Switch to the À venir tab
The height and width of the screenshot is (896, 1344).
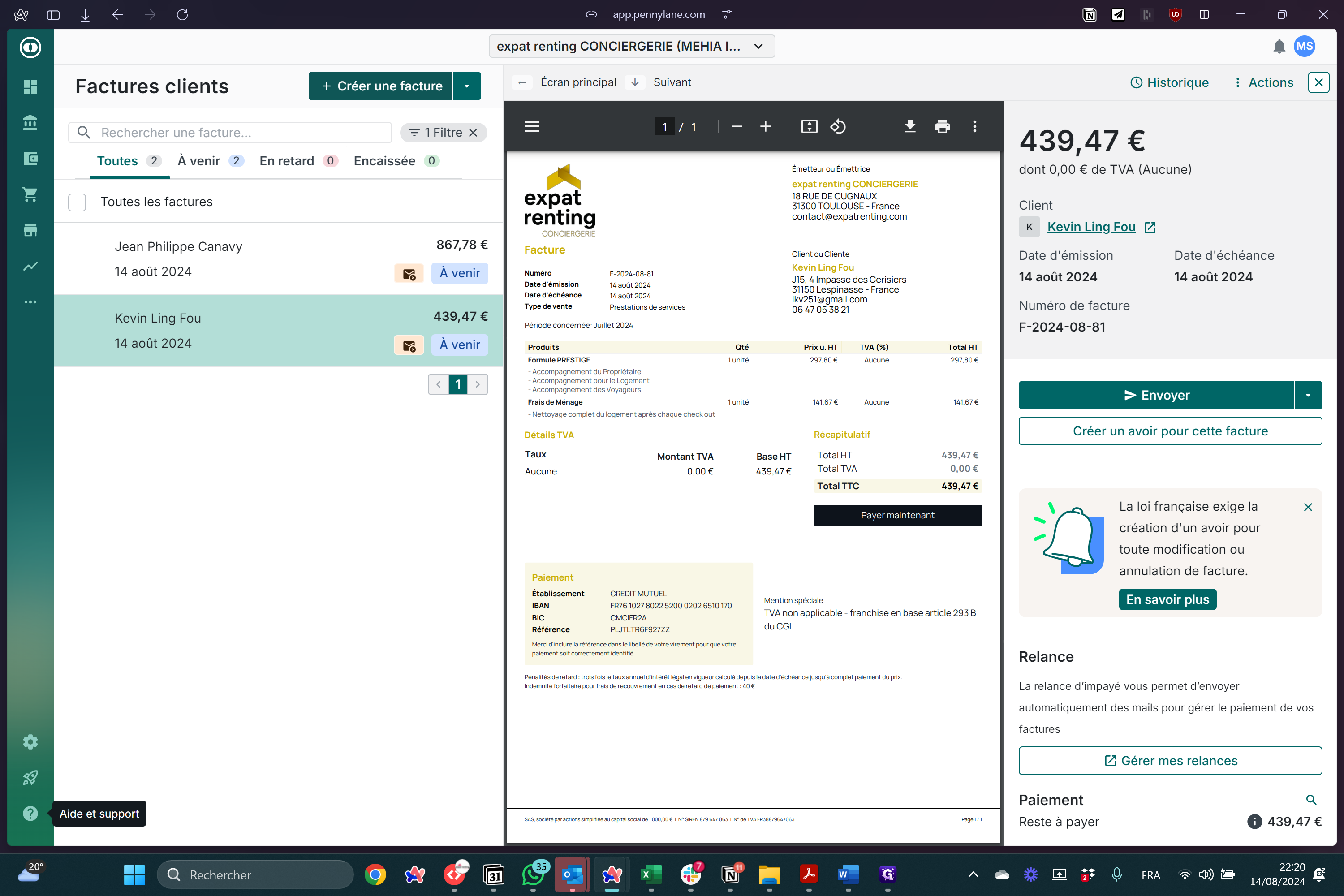(x=210, y=161)
